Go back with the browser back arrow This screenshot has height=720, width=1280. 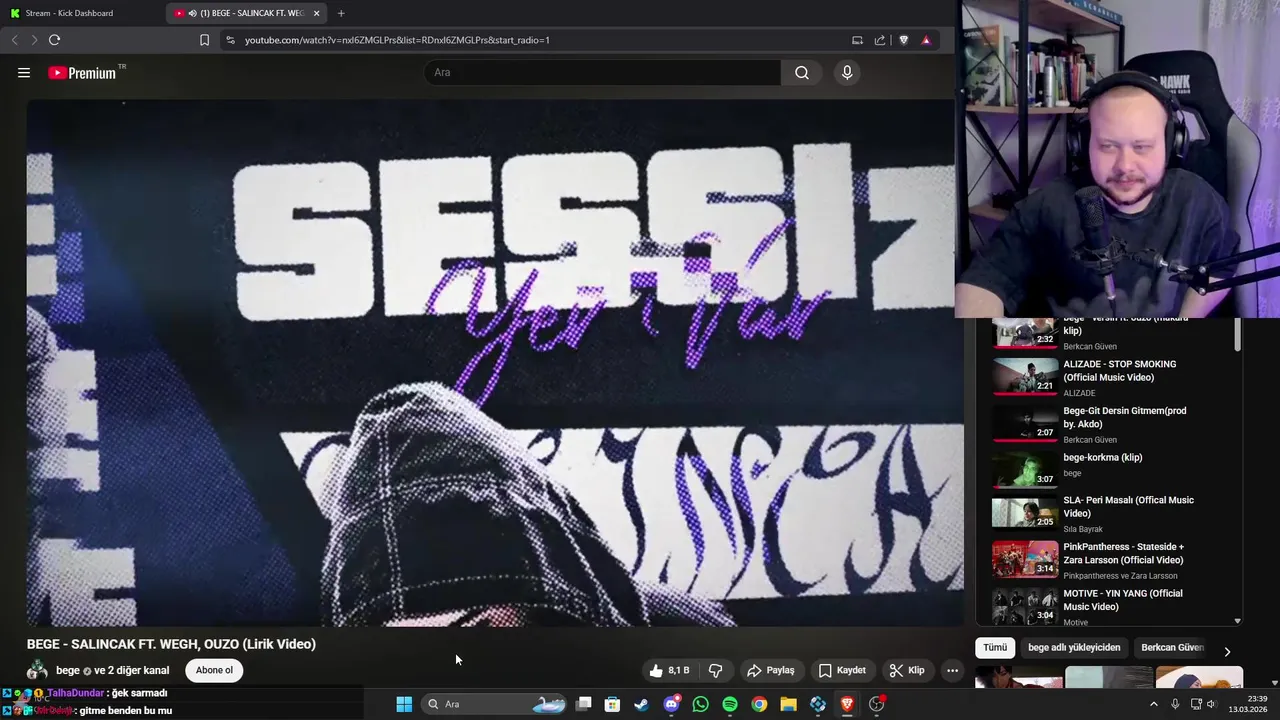(x=14, y=40)
